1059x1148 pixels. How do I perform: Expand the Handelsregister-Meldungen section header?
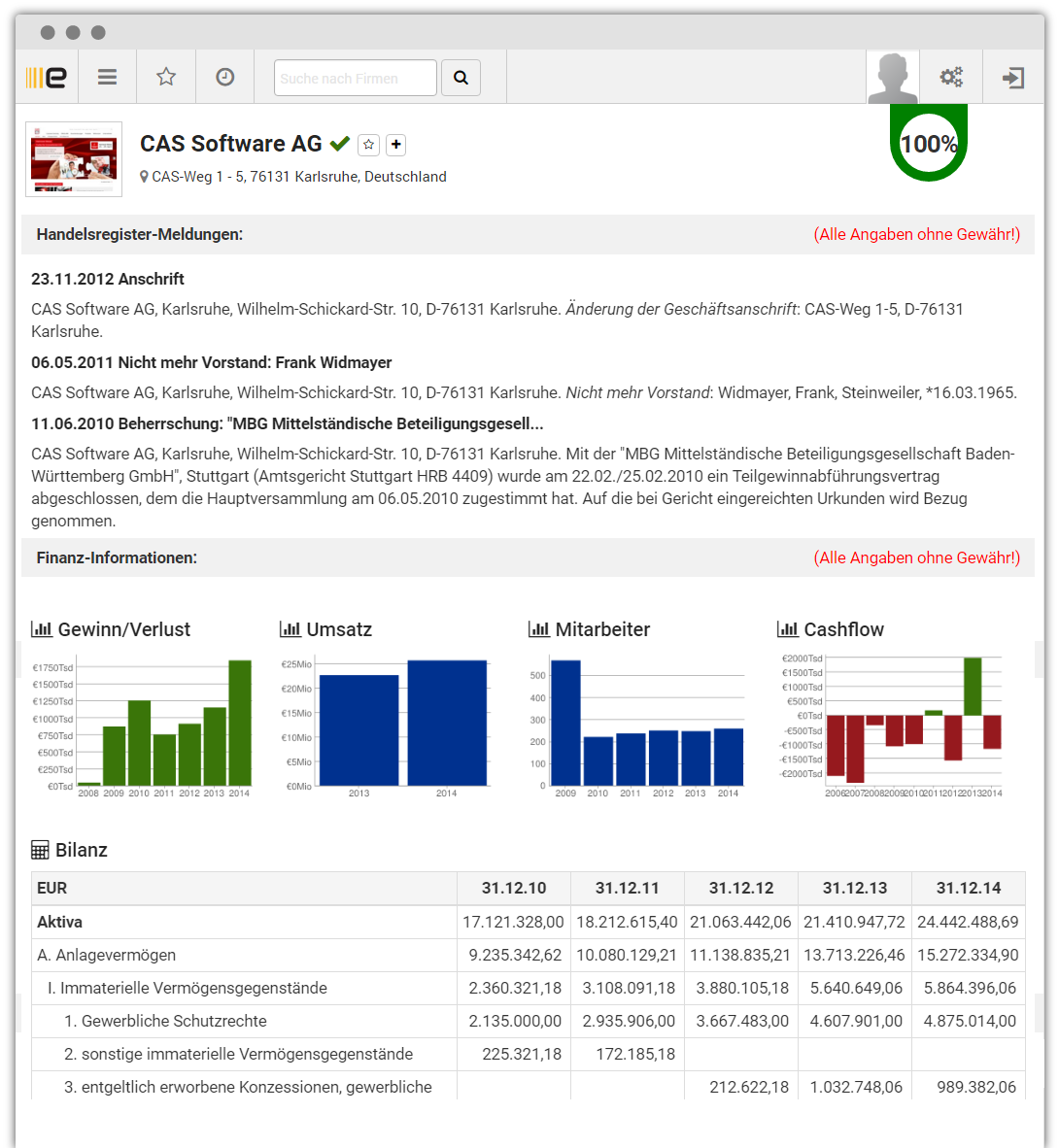pyautogui.click(x=140, y=234)
